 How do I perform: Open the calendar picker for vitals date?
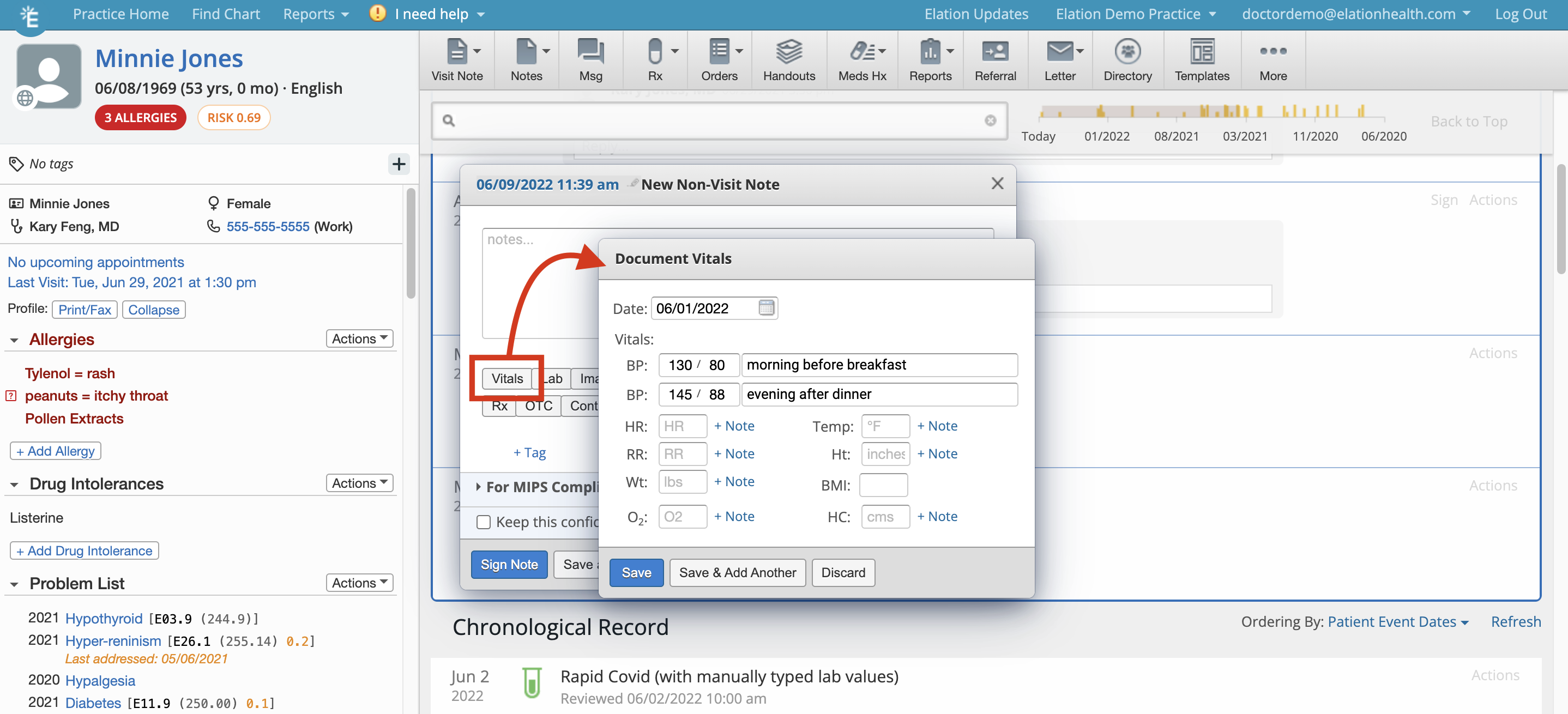pyautogui.click(x=767, y=308)
